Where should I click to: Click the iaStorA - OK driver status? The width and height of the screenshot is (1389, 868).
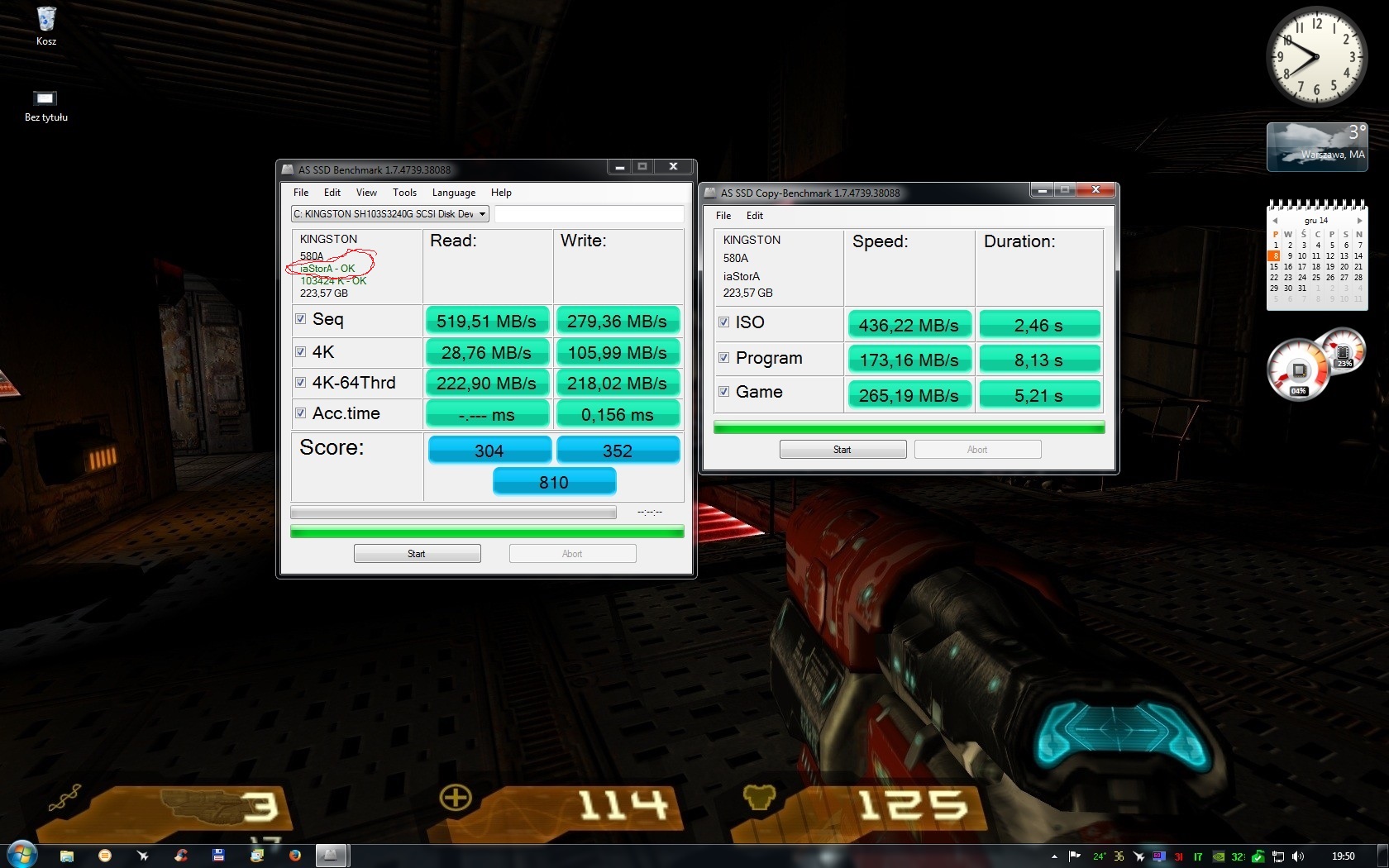tap(327, 269)
